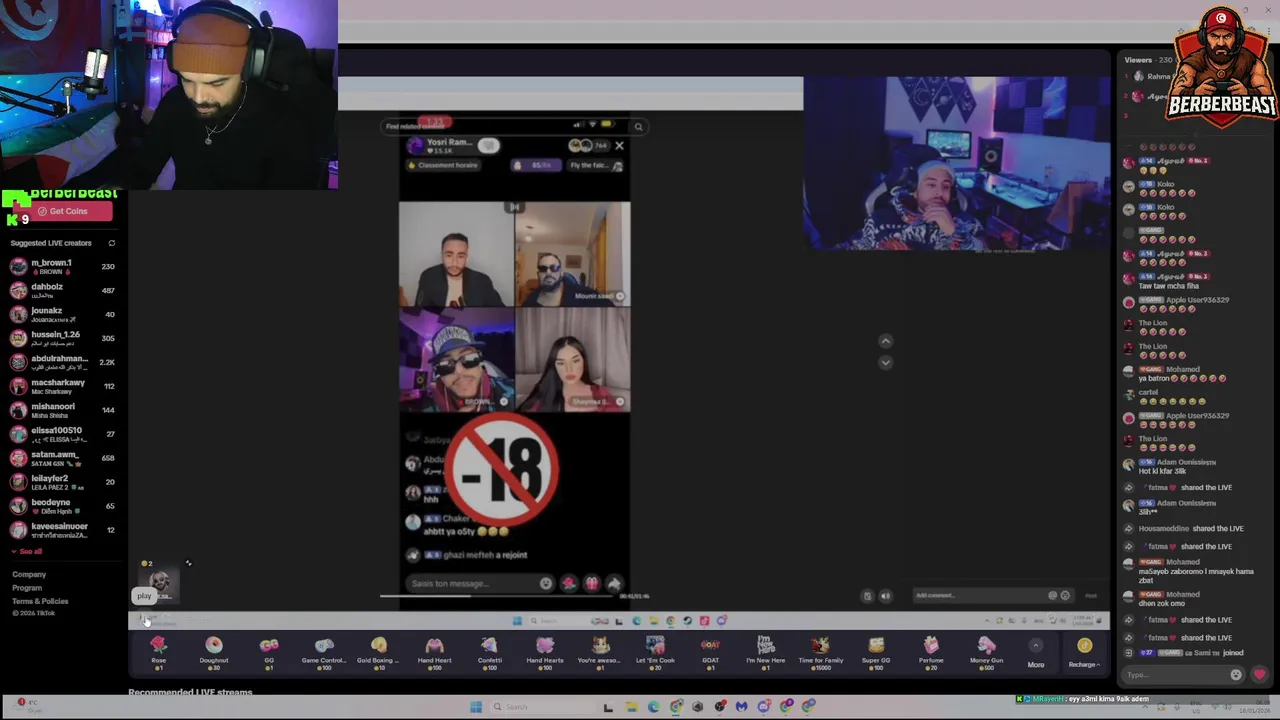
Task: Expand See all suggested creators
Action: (x=27, y=551)
